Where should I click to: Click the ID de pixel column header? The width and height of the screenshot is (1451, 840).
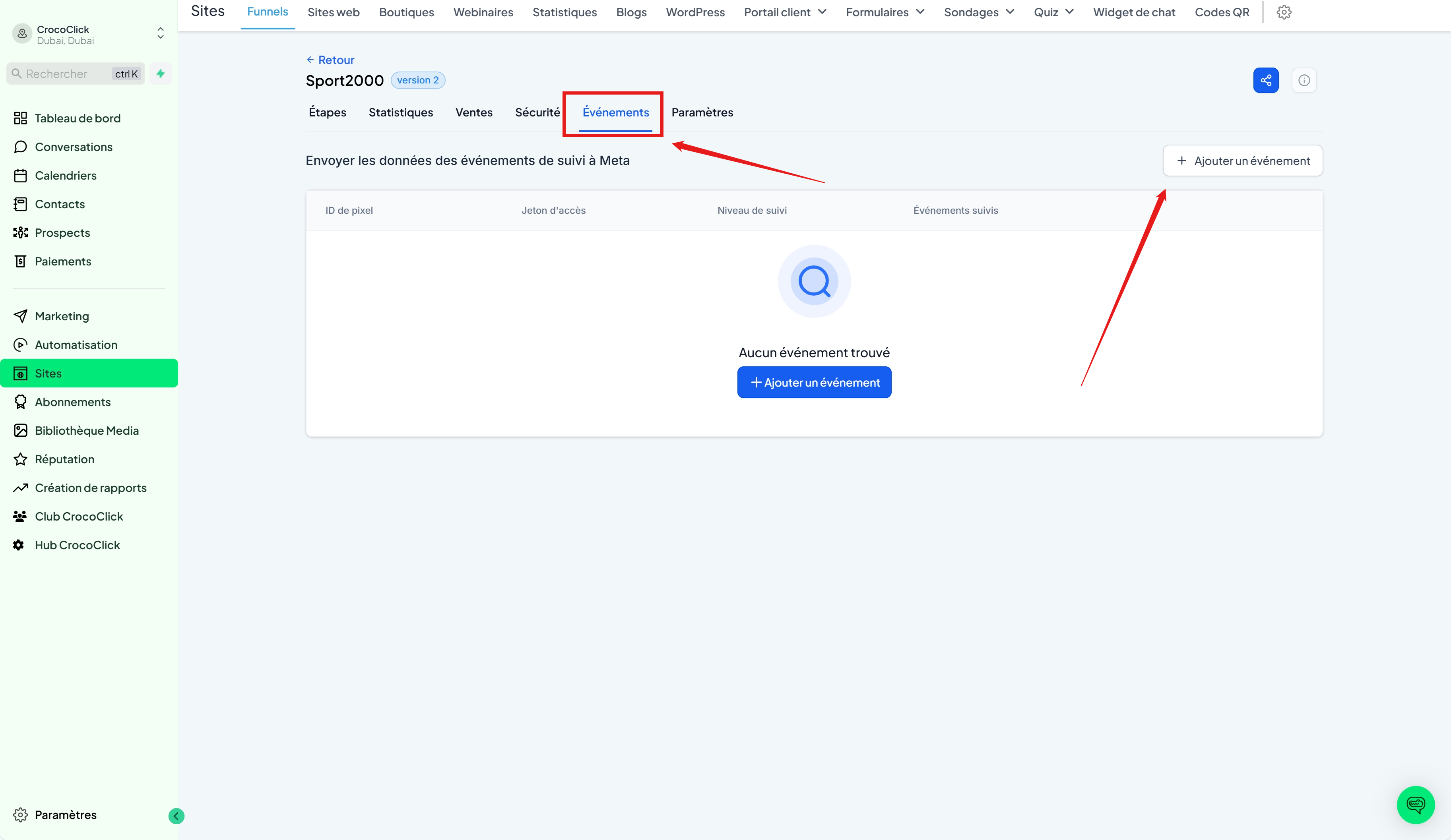coord(349,211)
